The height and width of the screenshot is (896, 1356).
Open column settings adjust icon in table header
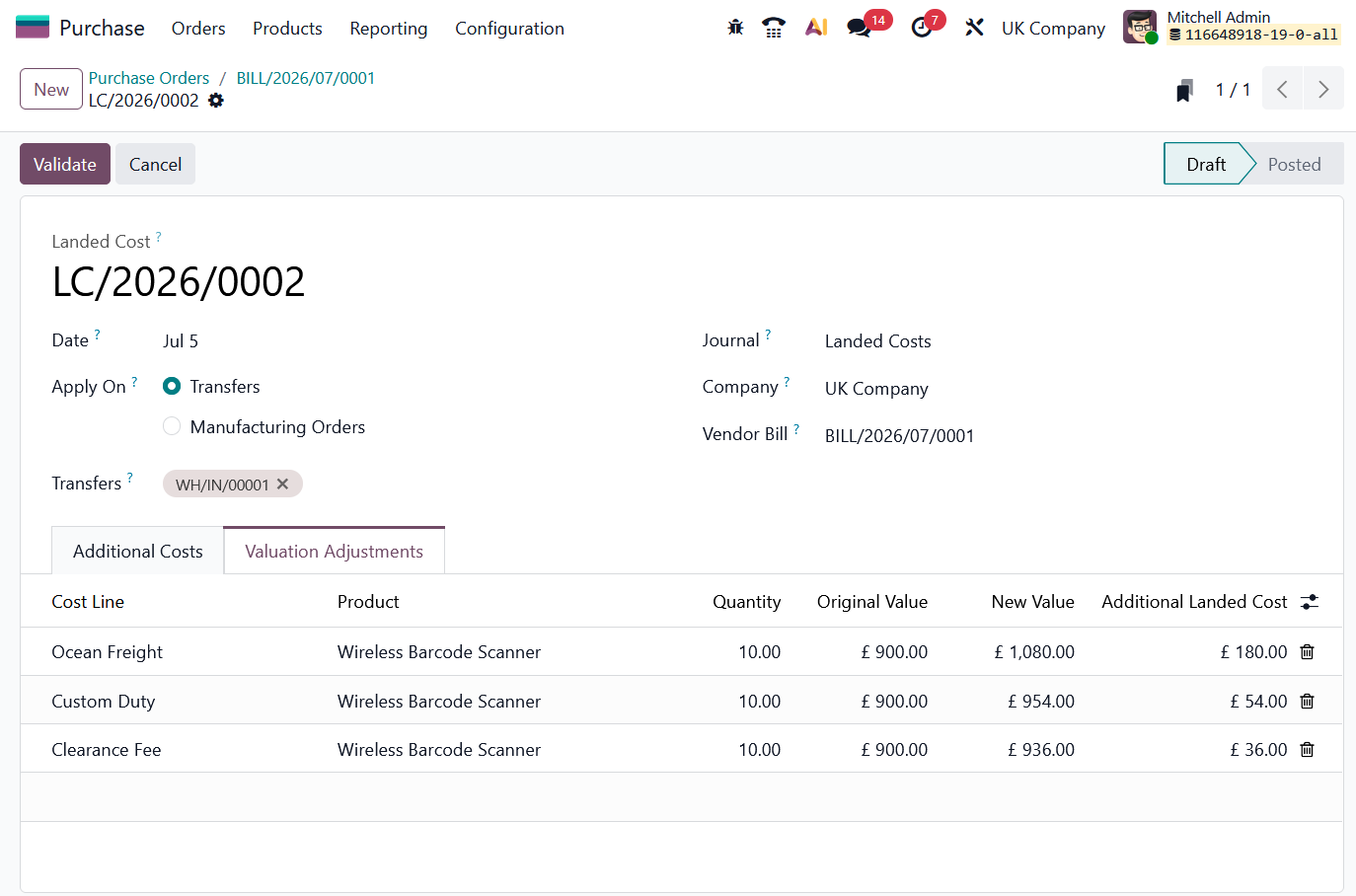(x=1310, y=602)
